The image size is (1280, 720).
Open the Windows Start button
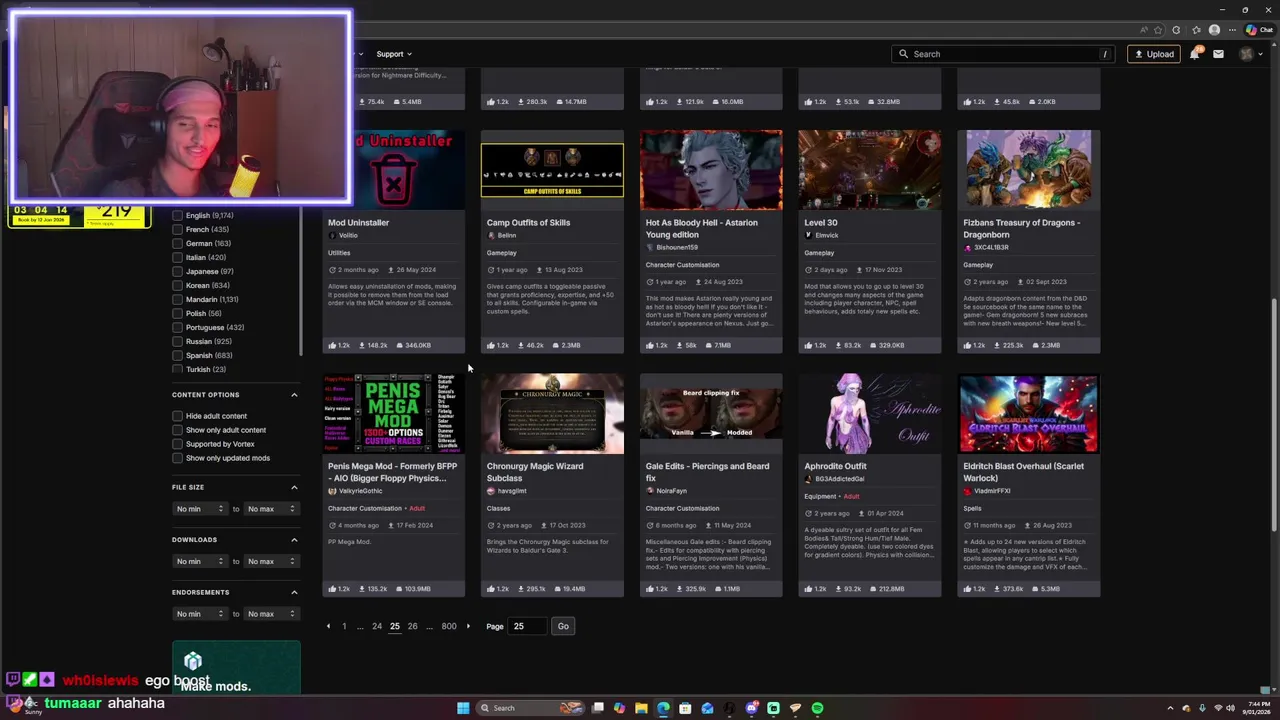(x=463, y=708)
